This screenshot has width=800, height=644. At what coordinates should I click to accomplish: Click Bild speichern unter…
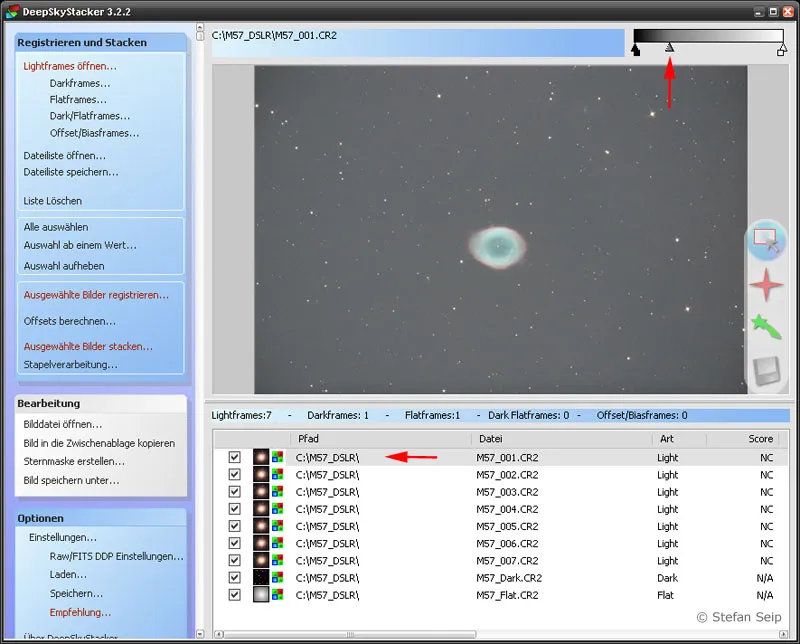pos(71,480)
